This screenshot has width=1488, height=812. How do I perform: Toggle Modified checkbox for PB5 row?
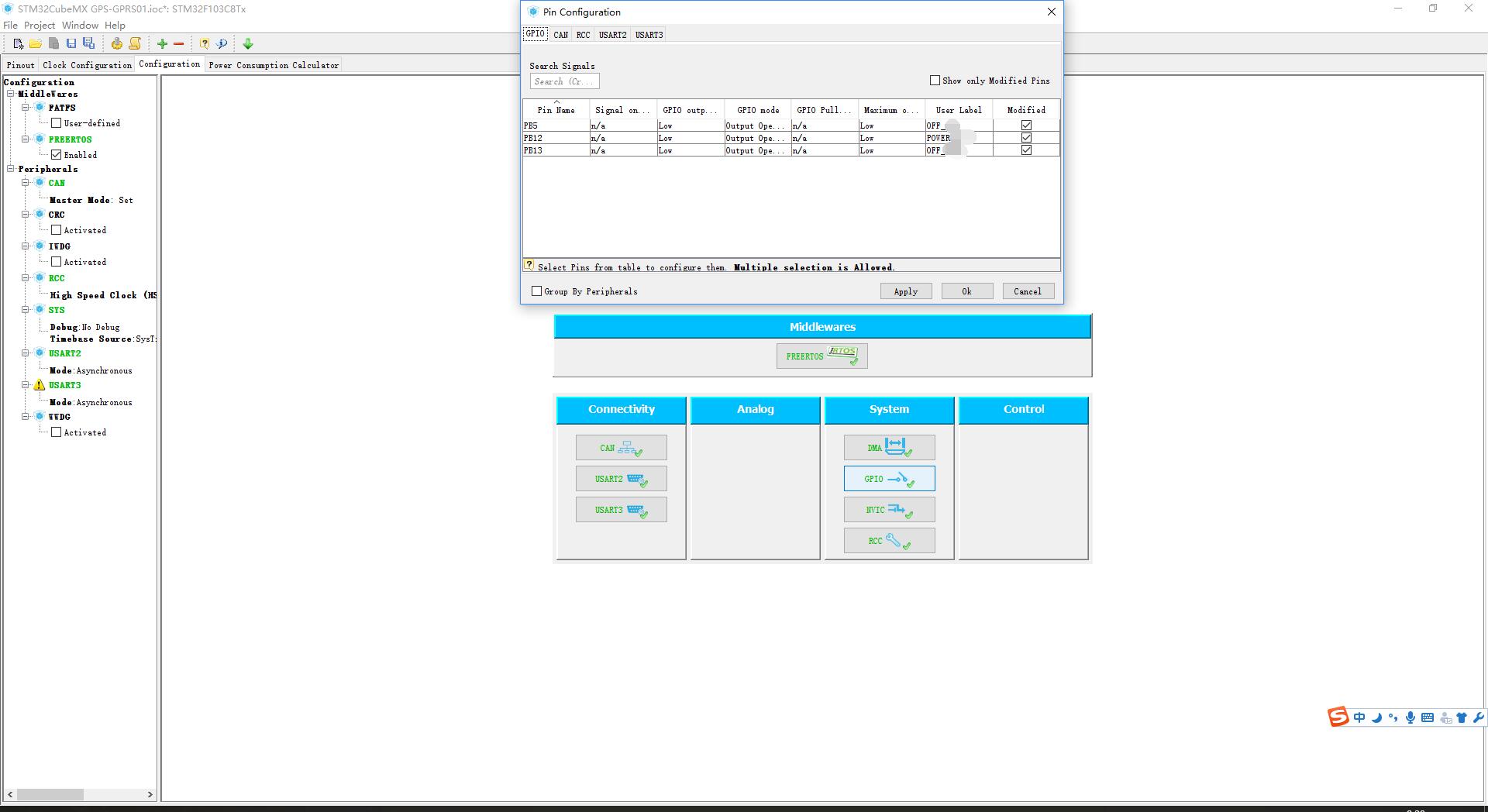coord(1026,125)
